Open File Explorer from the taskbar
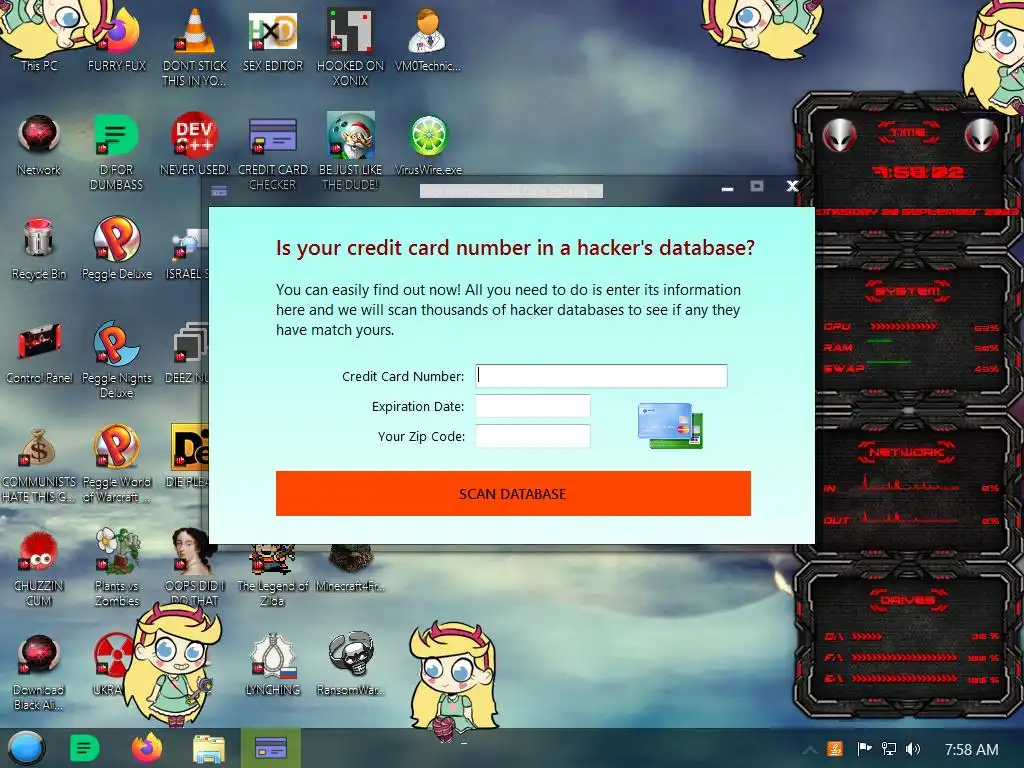 pos(209,749)
